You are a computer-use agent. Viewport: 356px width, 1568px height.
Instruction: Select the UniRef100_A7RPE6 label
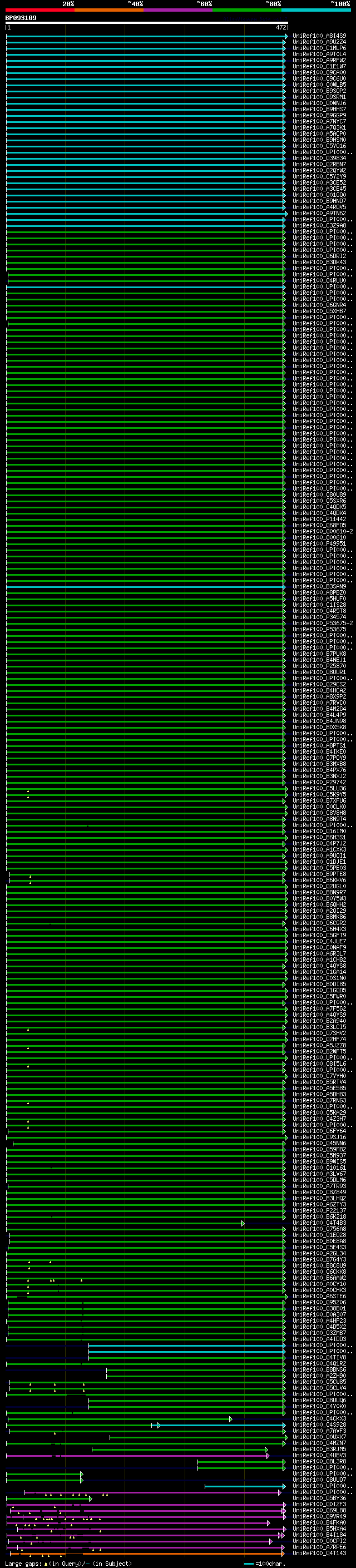click(x=319, y=1547)
